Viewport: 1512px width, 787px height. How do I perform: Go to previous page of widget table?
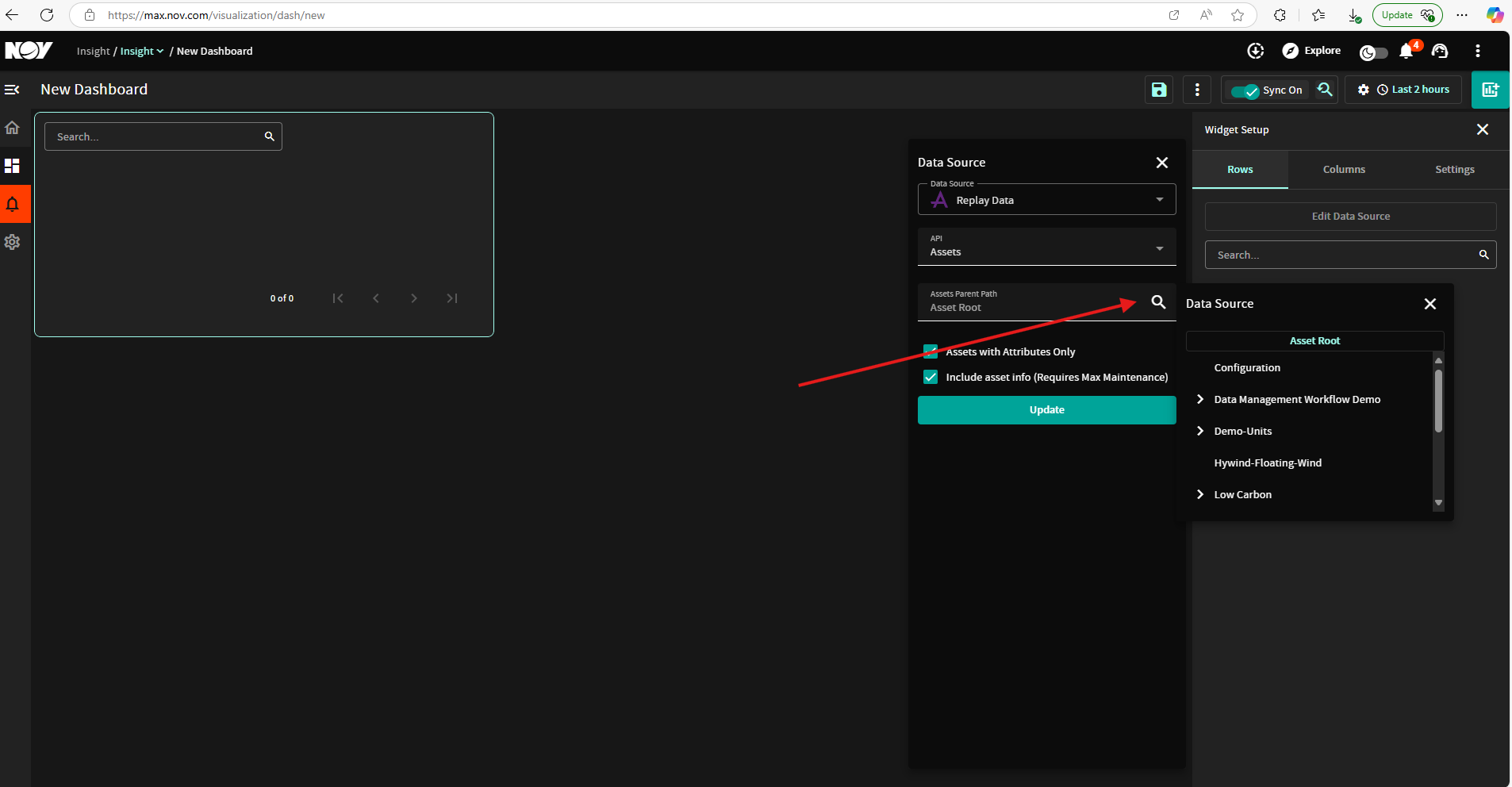pyautogui.click(x=376, y=298)
